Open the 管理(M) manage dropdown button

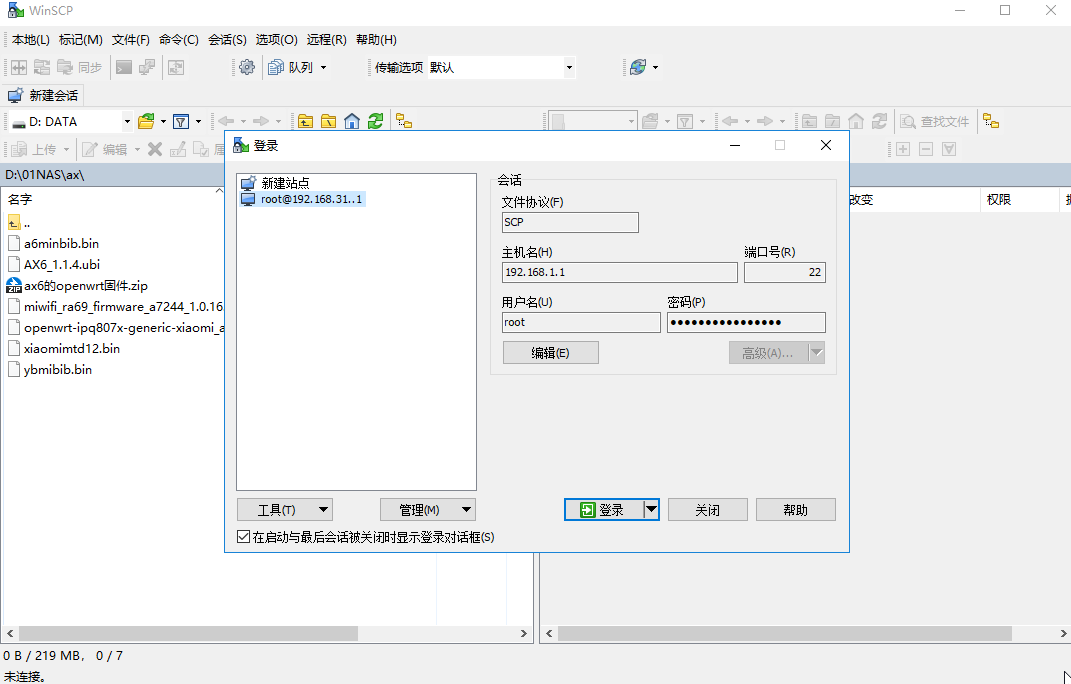tap(428, 510)
